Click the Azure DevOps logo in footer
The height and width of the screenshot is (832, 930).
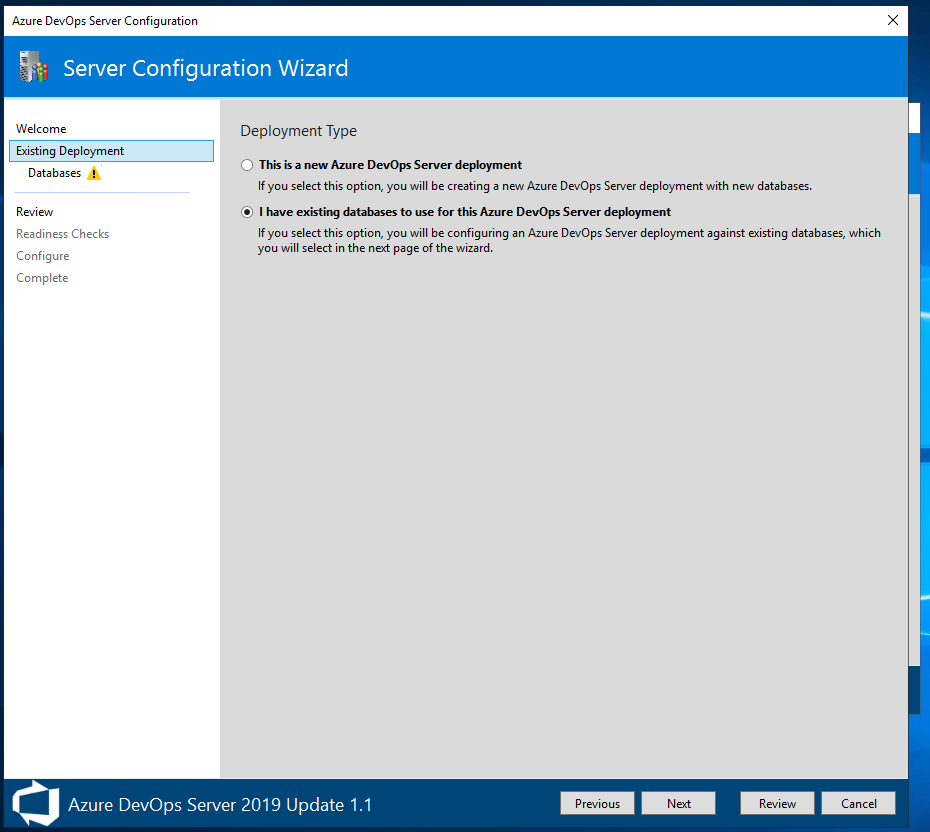(36, 804)
